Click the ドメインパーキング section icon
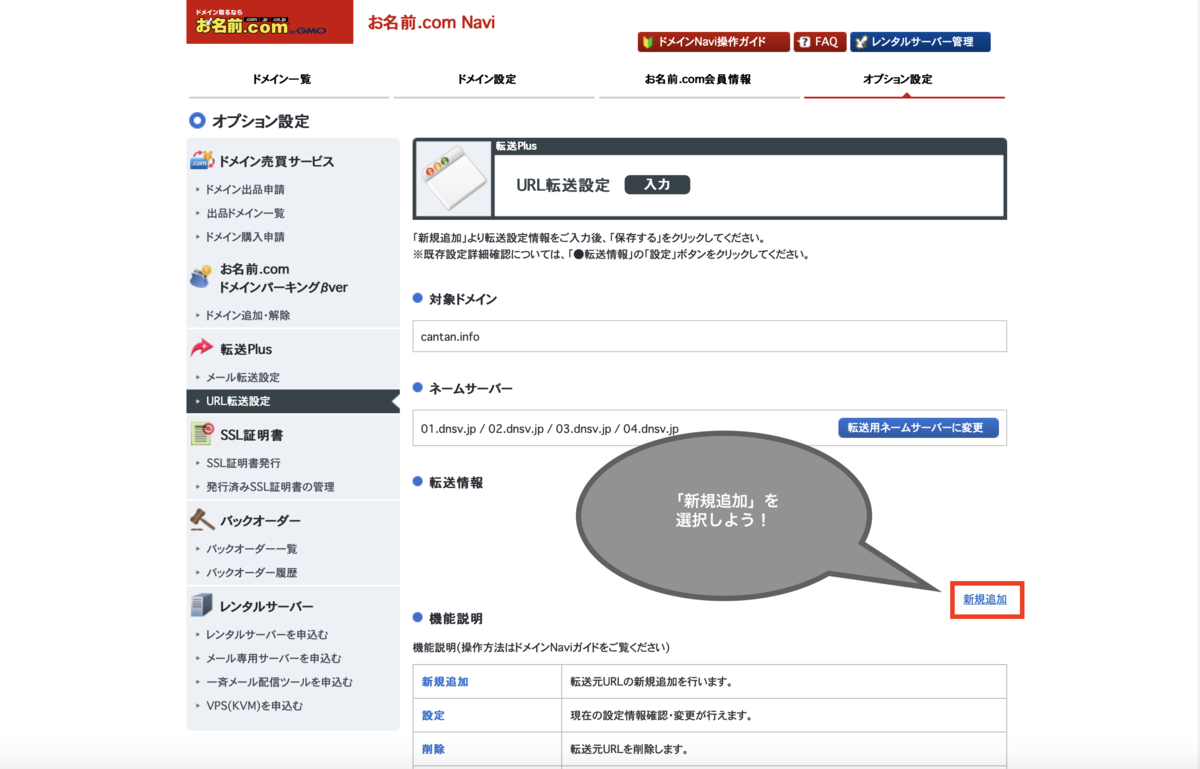This screenshot has width=1200, height=769. (x=201, y=278)
